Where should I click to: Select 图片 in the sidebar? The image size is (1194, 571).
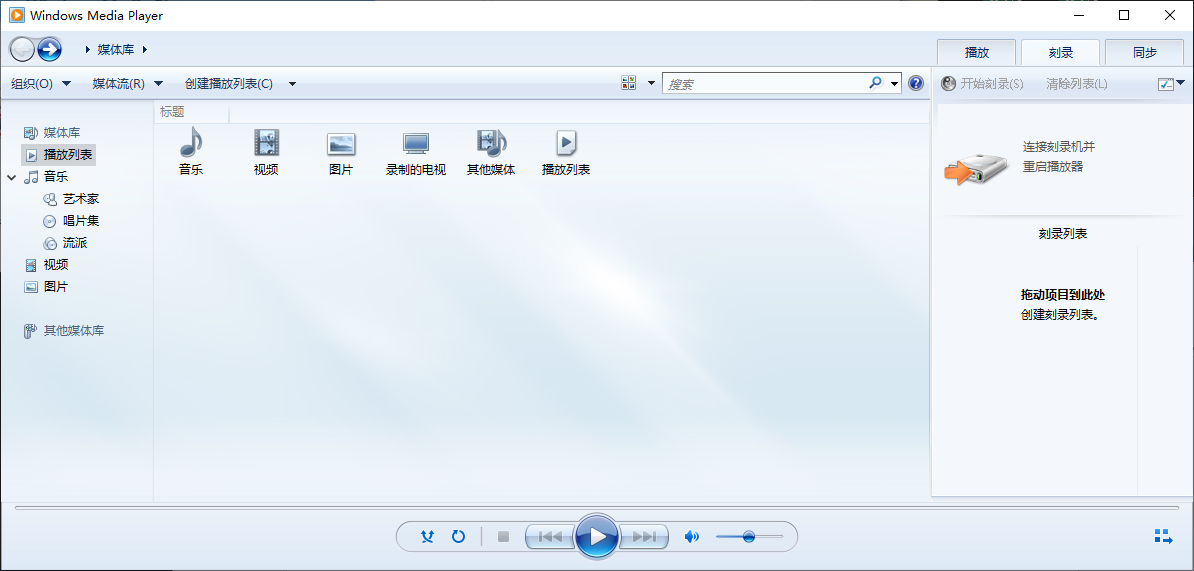pos(56,287)
